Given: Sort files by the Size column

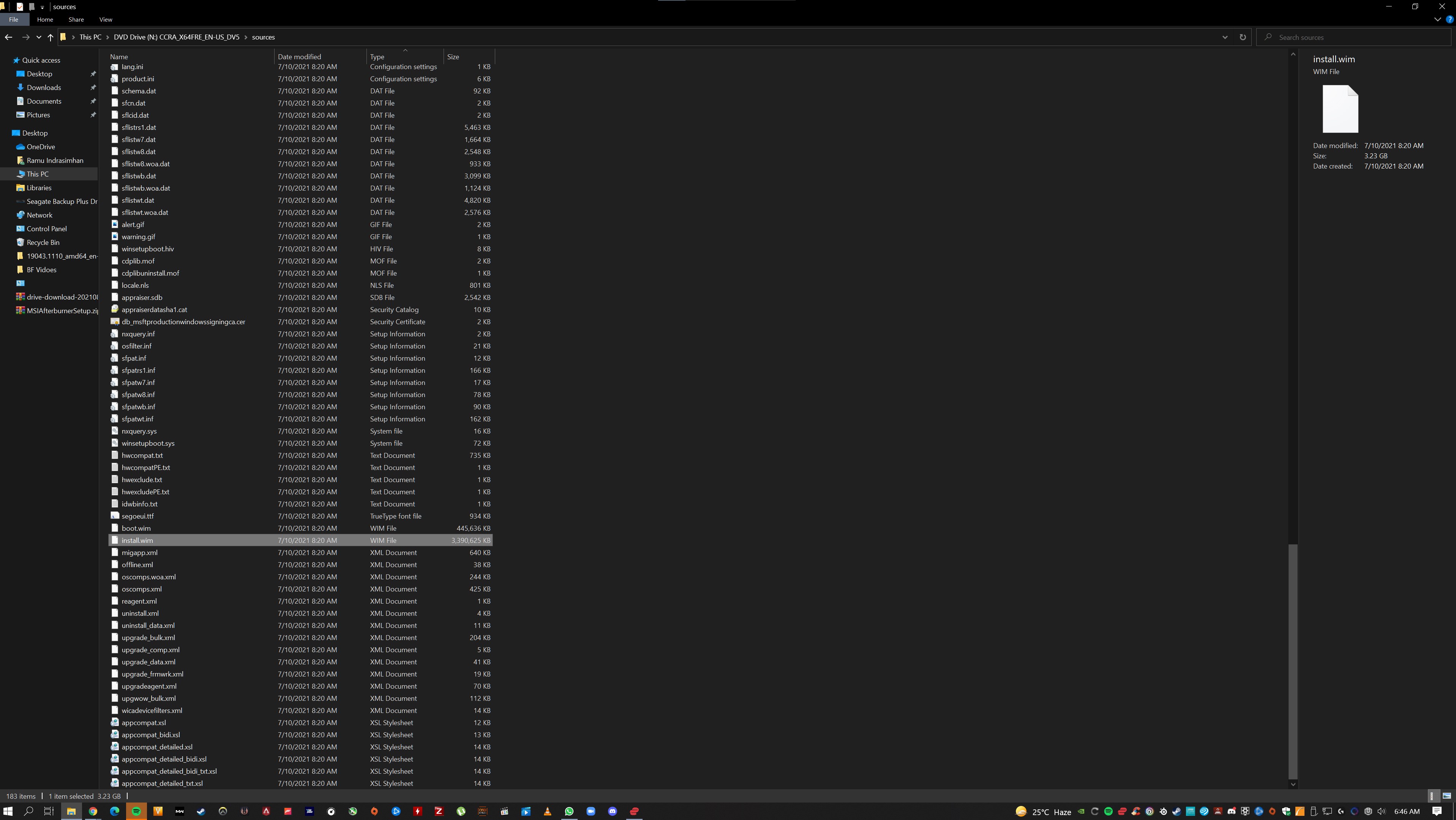Looking at the screenshot, I should 469,57.
